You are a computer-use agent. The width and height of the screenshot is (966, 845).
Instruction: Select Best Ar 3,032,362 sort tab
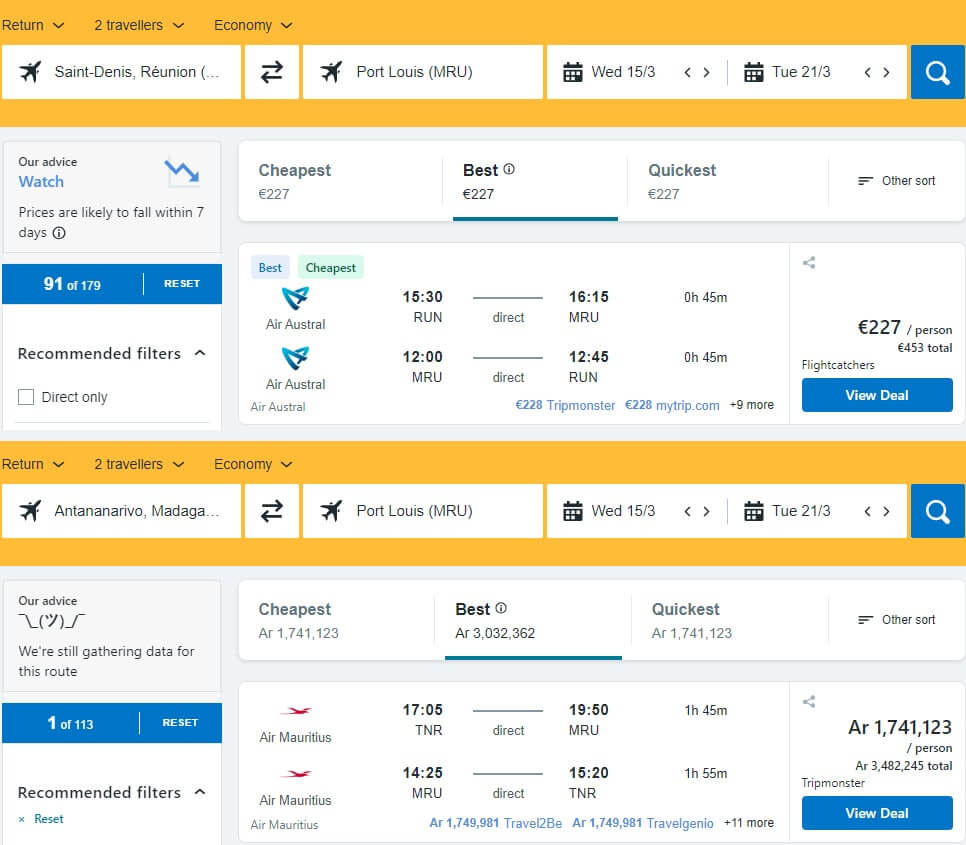point(533,620)
